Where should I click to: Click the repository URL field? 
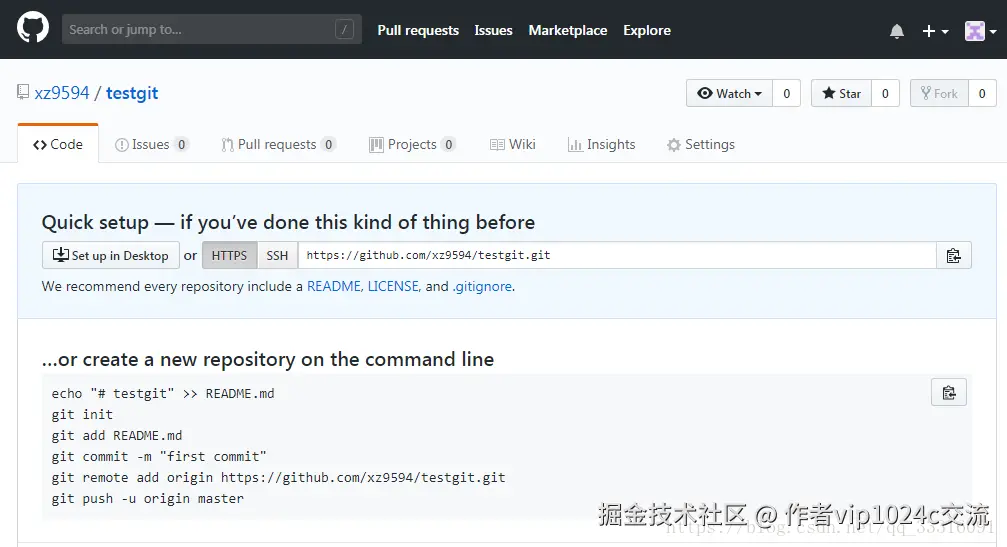pos(617,256)
